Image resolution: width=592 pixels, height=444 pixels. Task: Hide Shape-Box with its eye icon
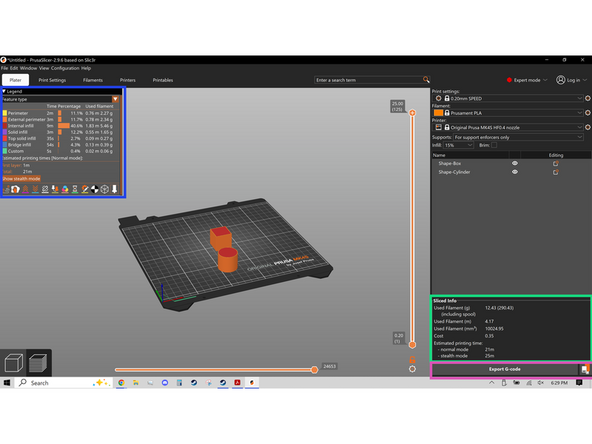click(515, 163)
